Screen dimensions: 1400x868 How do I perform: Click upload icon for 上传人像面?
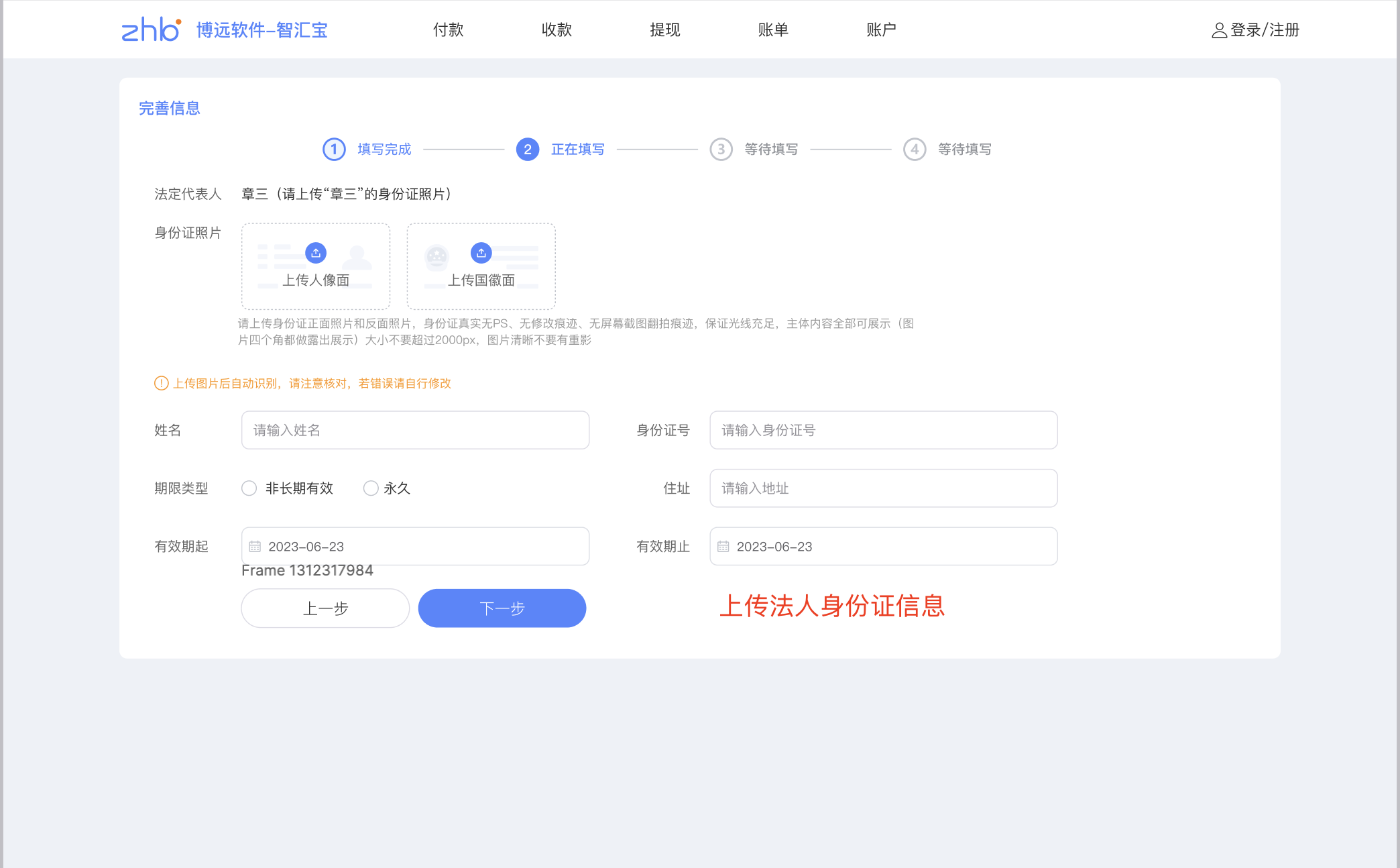coord(316,253)
